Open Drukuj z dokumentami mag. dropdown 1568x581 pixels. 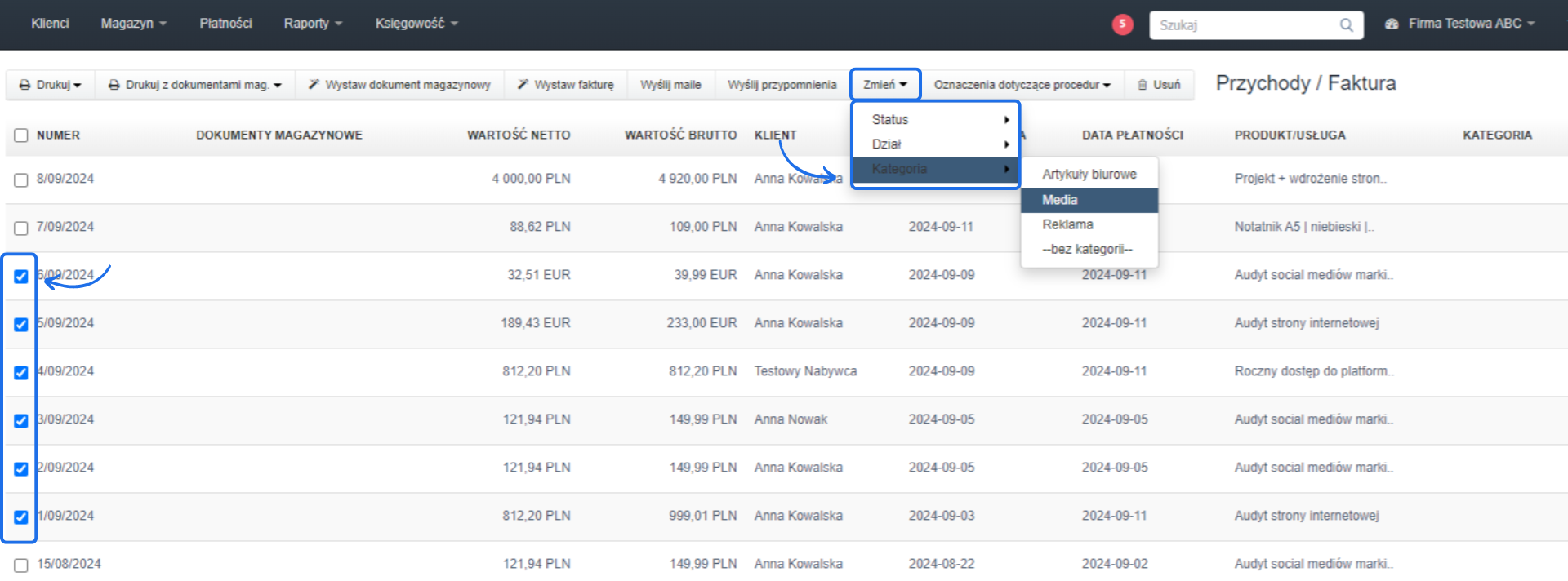point(195,85)
